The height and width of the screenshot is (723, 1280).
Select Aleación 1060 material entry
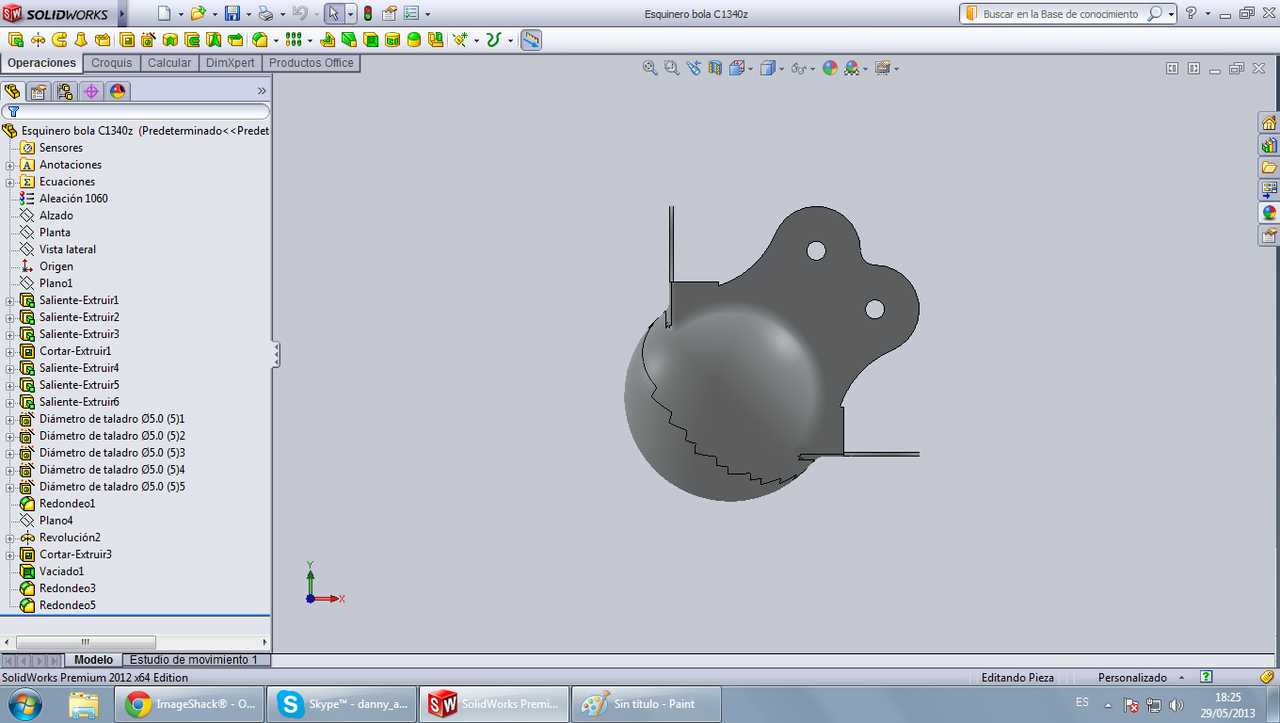coord(73,198)
